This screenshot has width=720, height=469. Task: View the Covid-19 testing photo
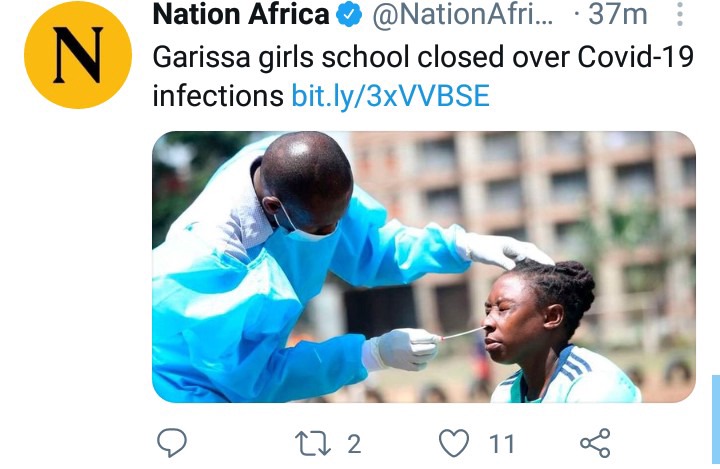(424, 267)
